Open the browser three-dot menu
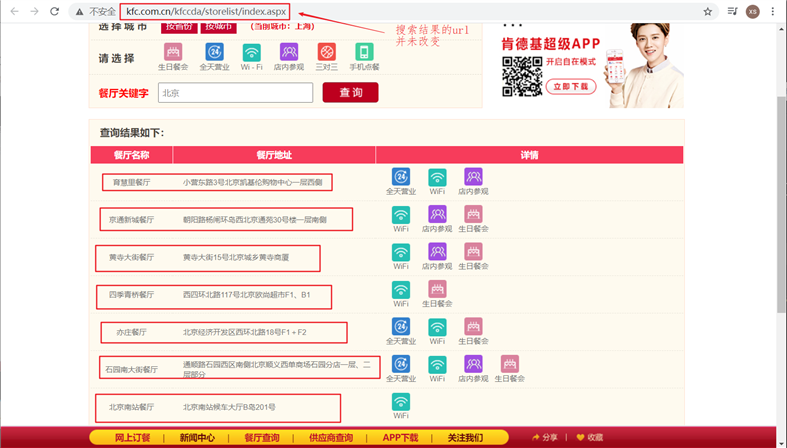This screenshot has width=787, height=448. 772,12
